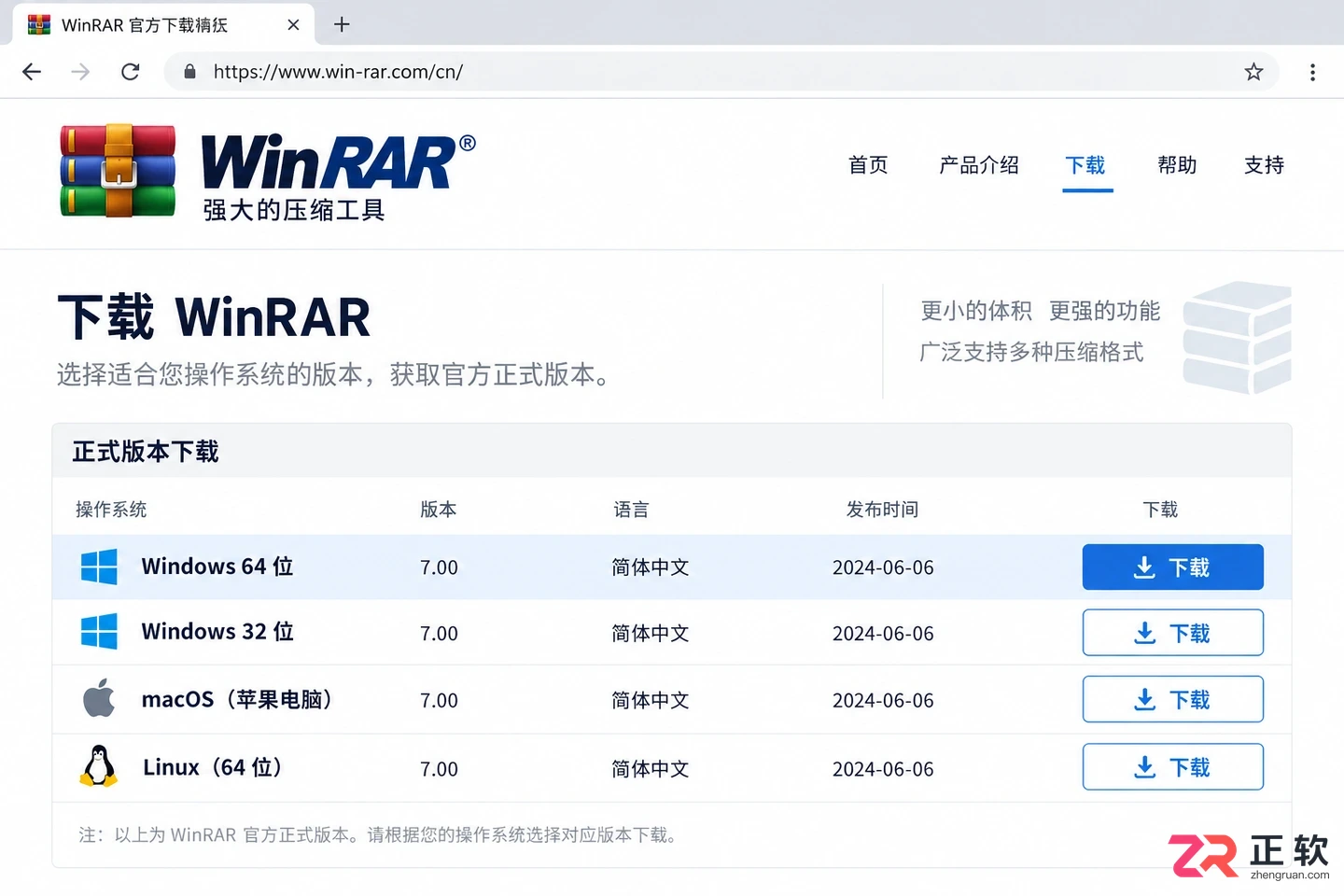Click the Linux penguin icon
1344x896 pixels.
point(99,766)
